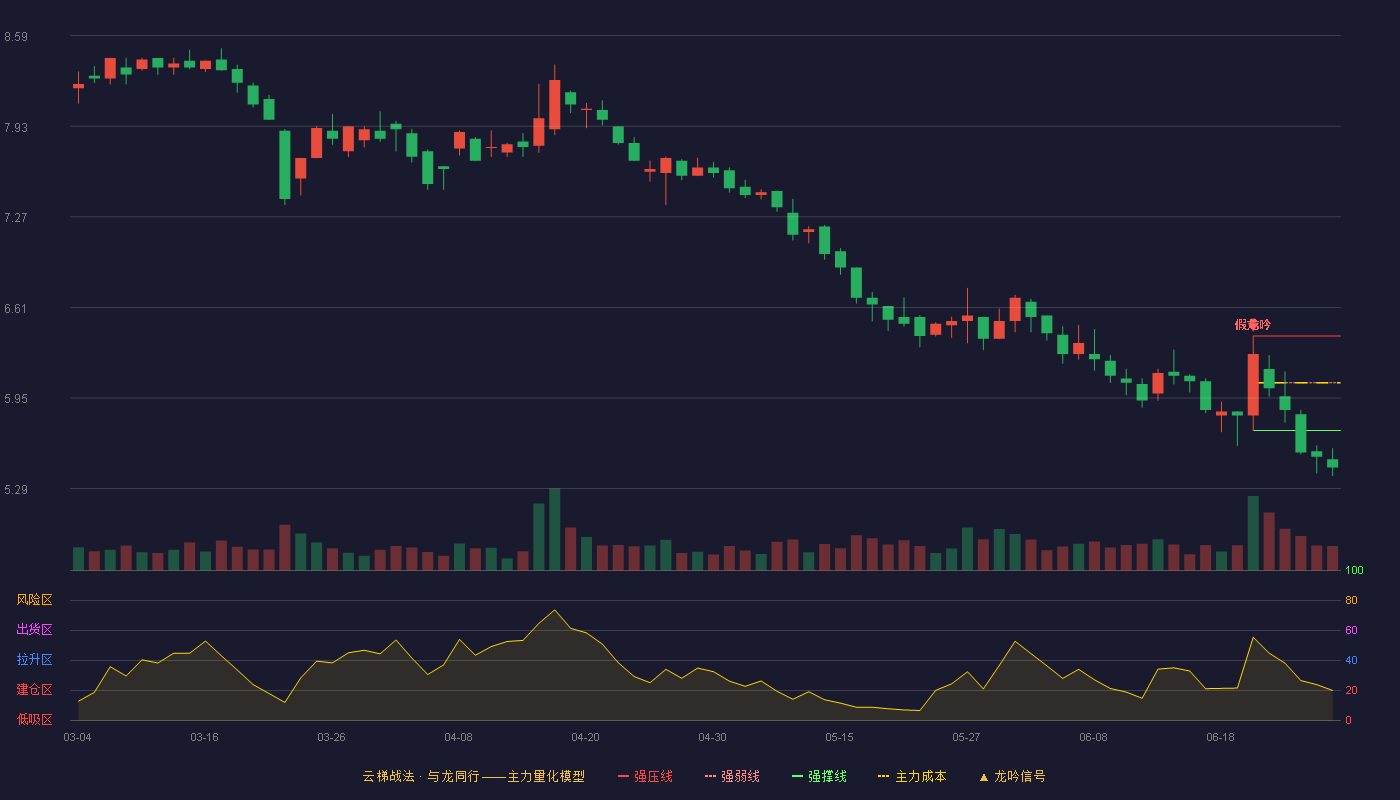Toggle the 强弱线 legend item

coord(732,776)
